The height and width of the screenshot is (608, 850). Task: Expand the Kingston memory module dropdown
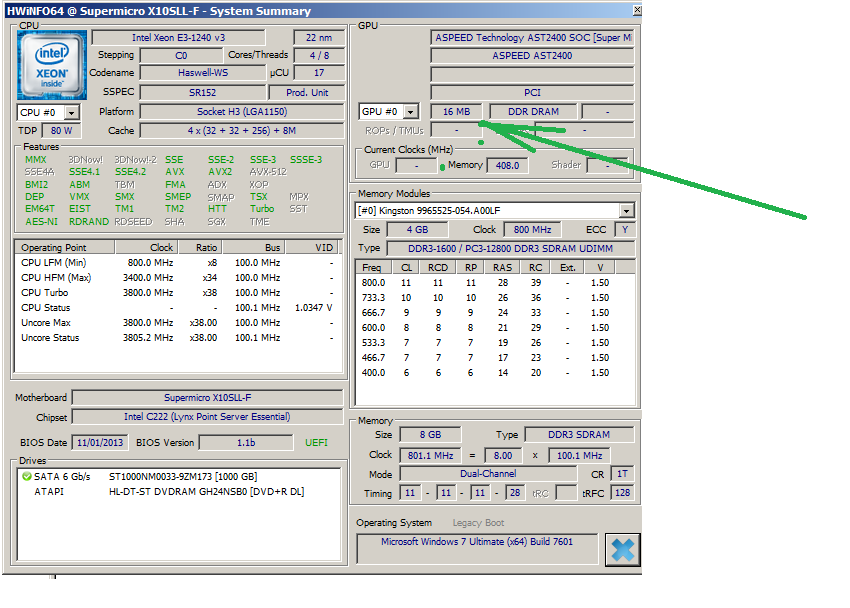(627, 211)
